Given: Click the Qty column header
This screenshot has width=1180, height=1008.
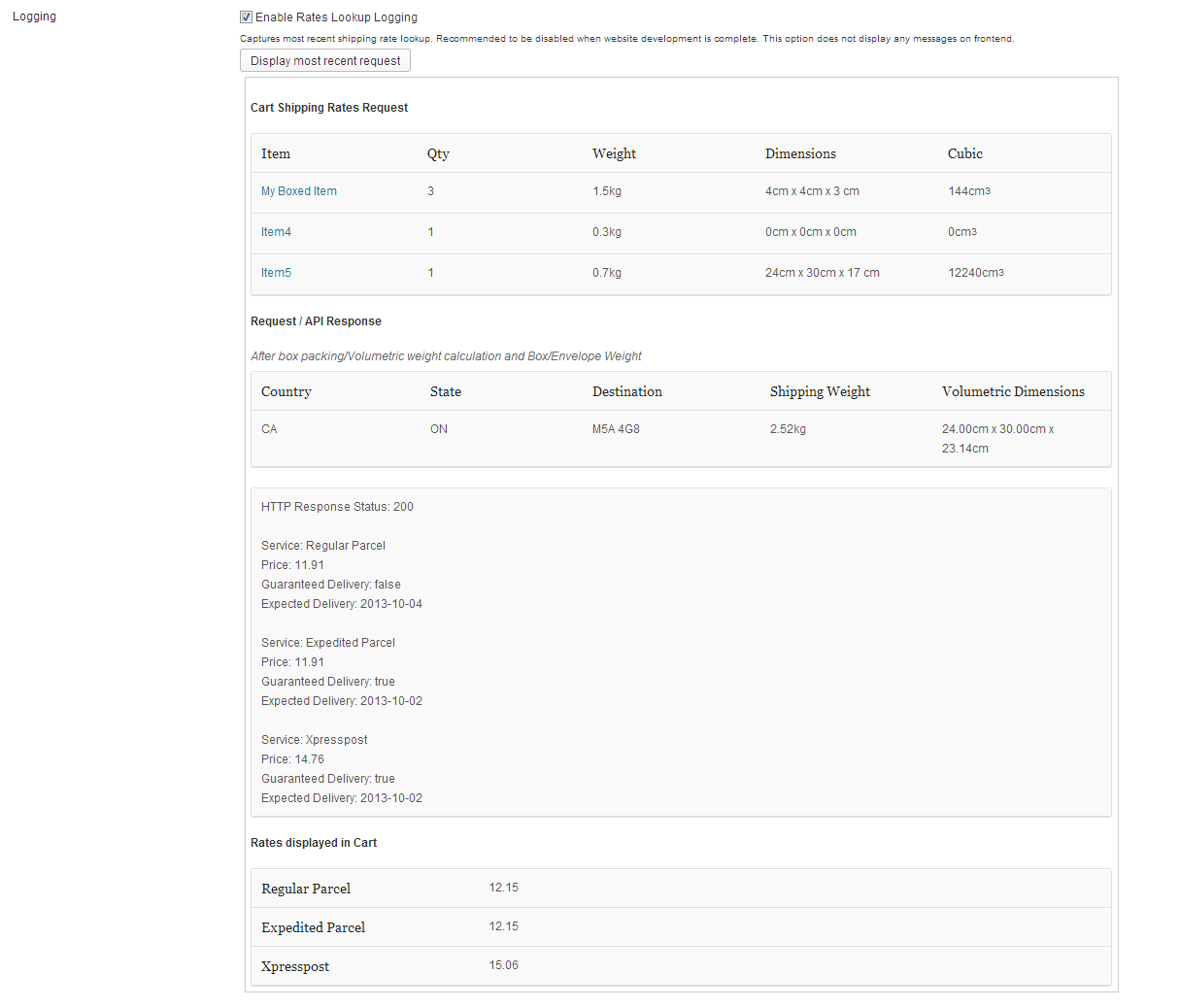Looking at the screenshot, I should pyautogui.click(x=438, y=153).
